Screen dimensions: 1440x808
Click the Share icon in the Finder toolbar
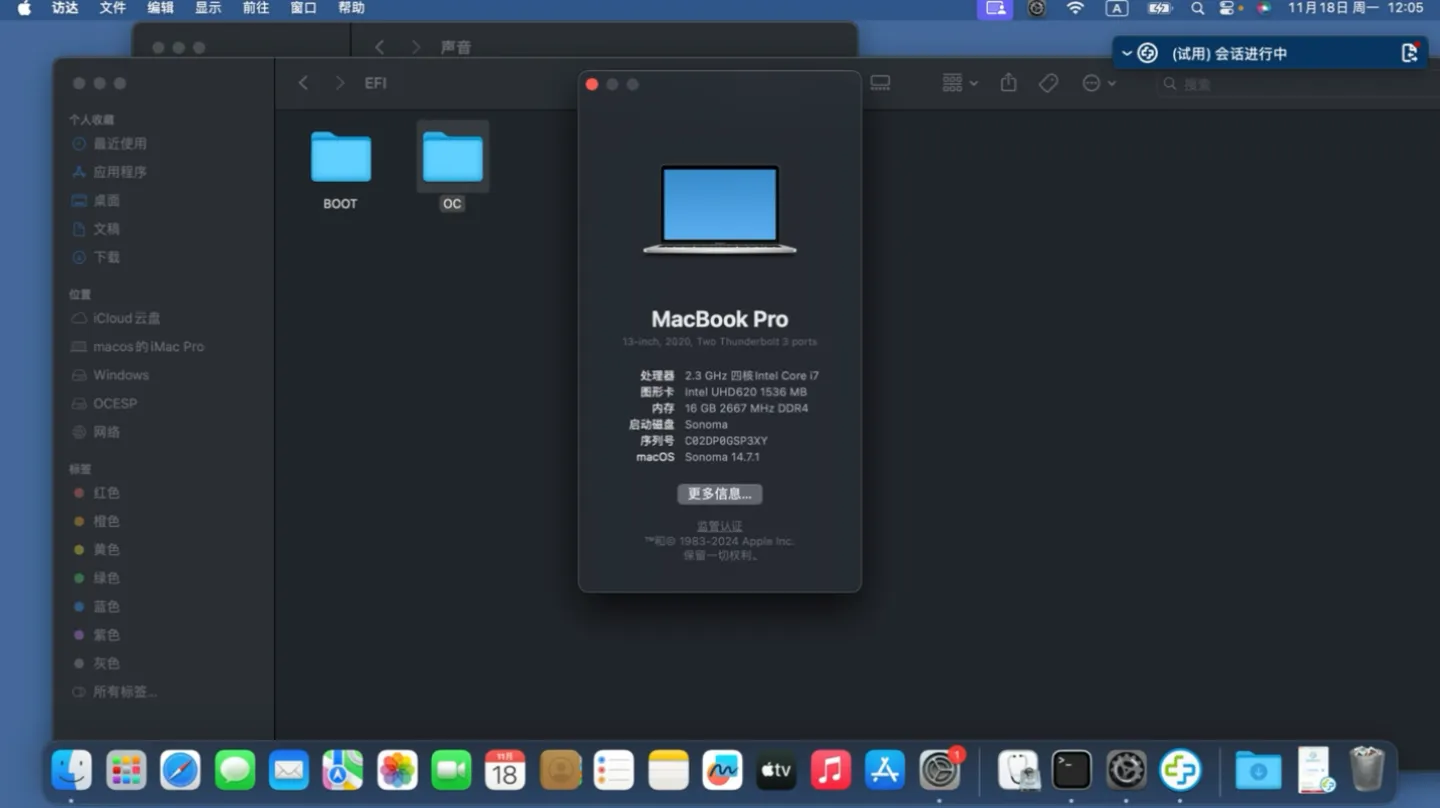click(x=1009, y=83)
